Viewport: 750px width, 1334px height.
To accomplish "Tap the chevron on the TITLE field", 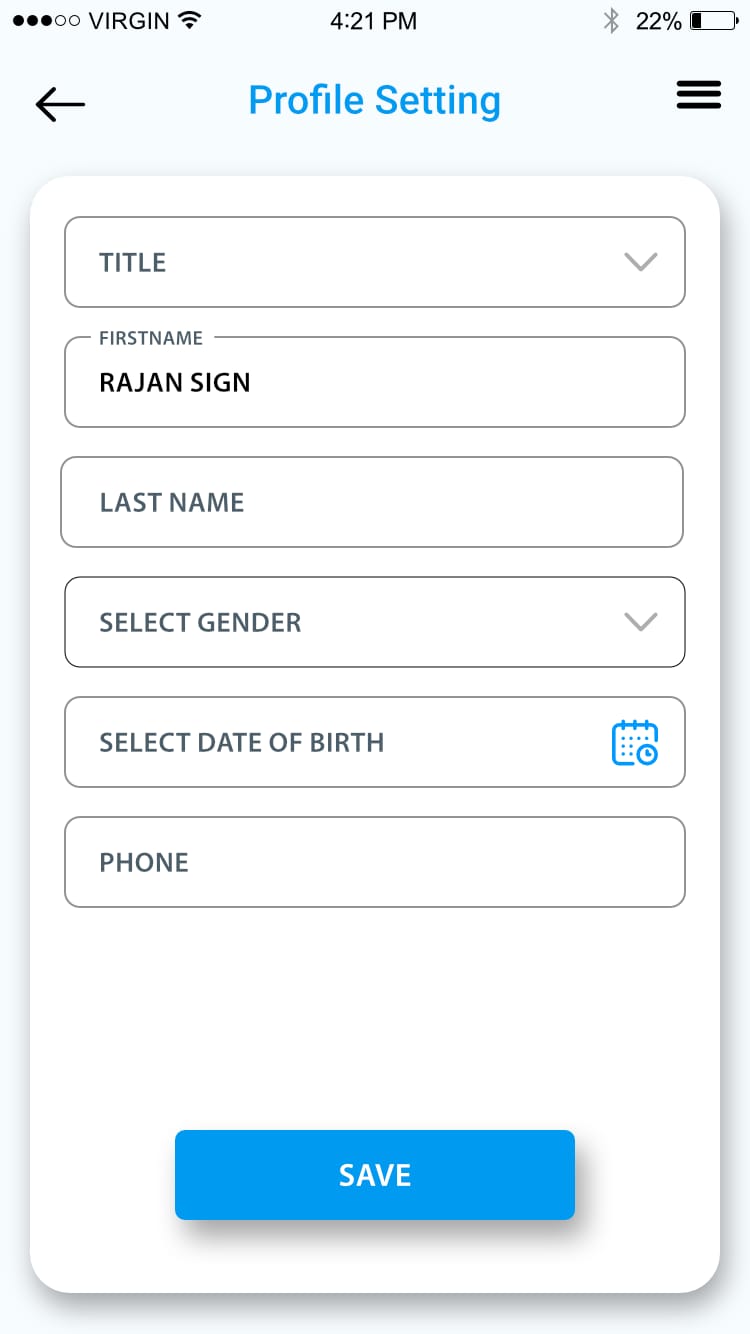I will click(640, 262).
